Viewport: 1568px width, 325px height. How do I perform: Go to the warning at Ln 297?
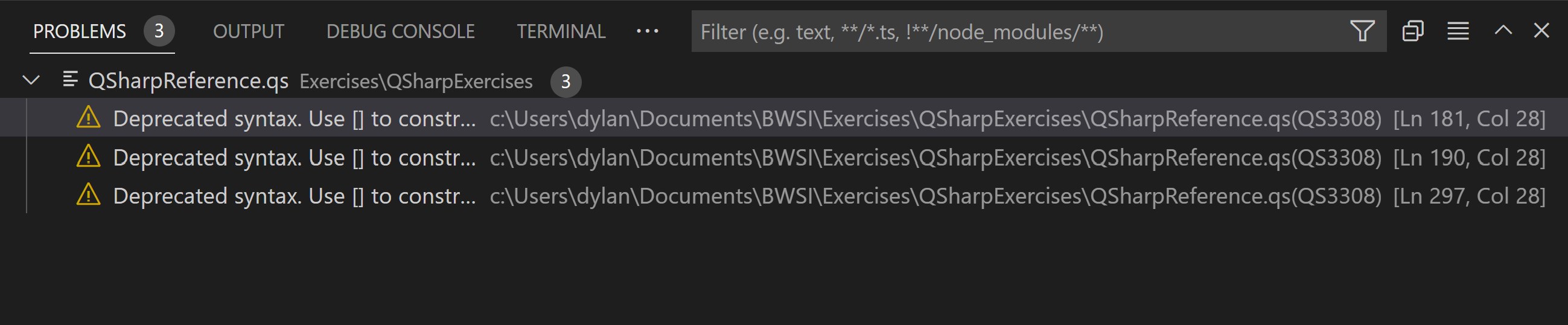click(295, 196)
